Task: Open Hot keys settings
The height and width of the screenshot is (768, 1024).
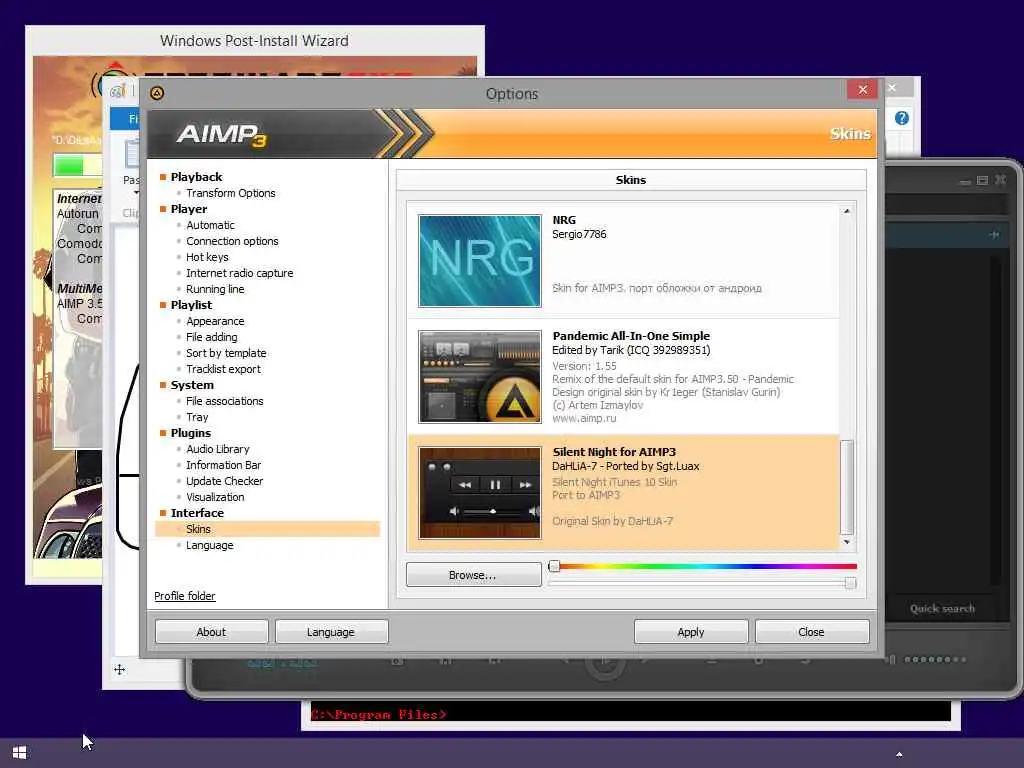Action: click(207, 257)
